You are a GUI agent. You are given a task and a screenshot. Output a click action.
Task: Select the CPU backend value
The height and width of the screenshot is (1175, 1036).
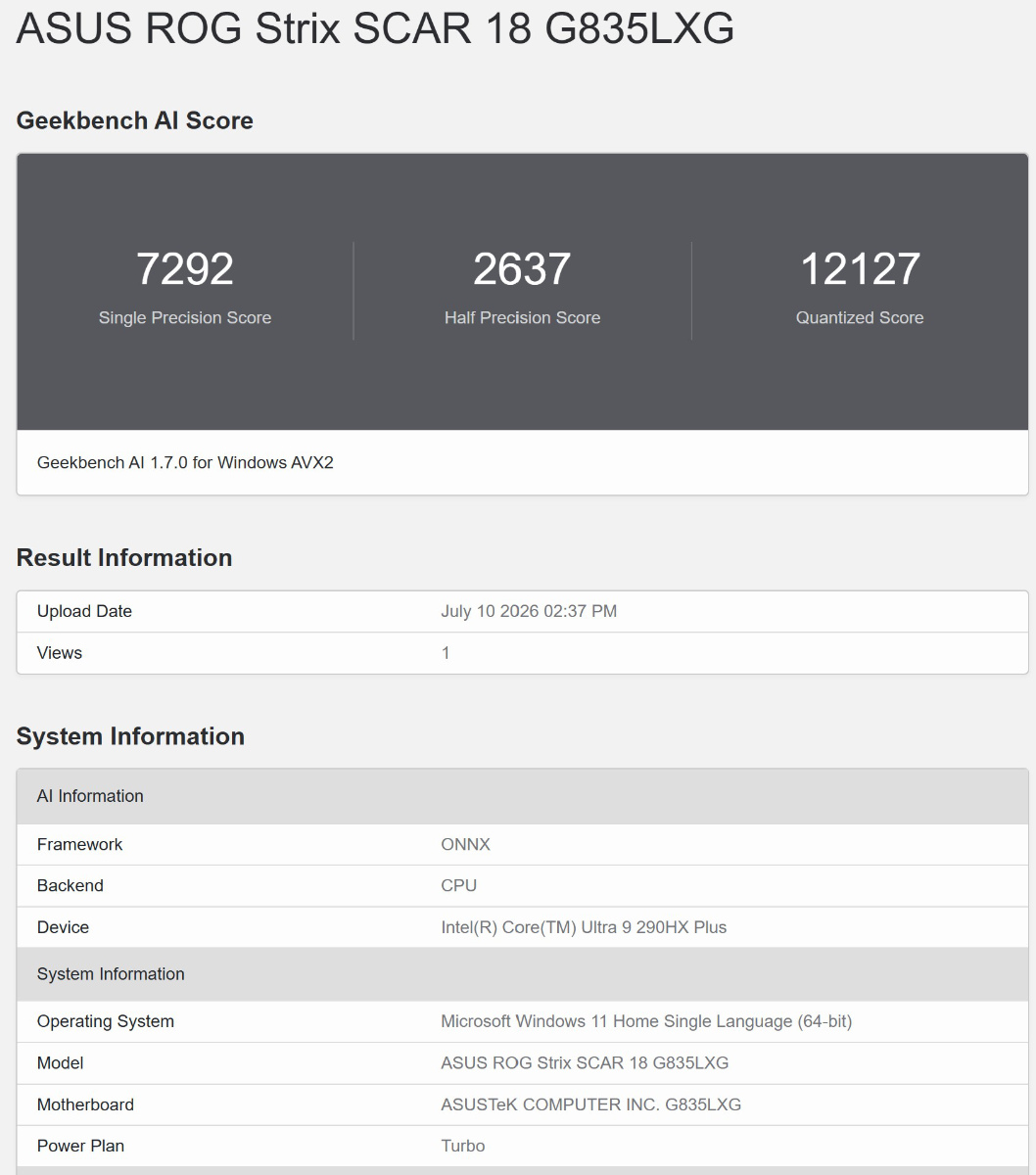[x=459, y=885]
